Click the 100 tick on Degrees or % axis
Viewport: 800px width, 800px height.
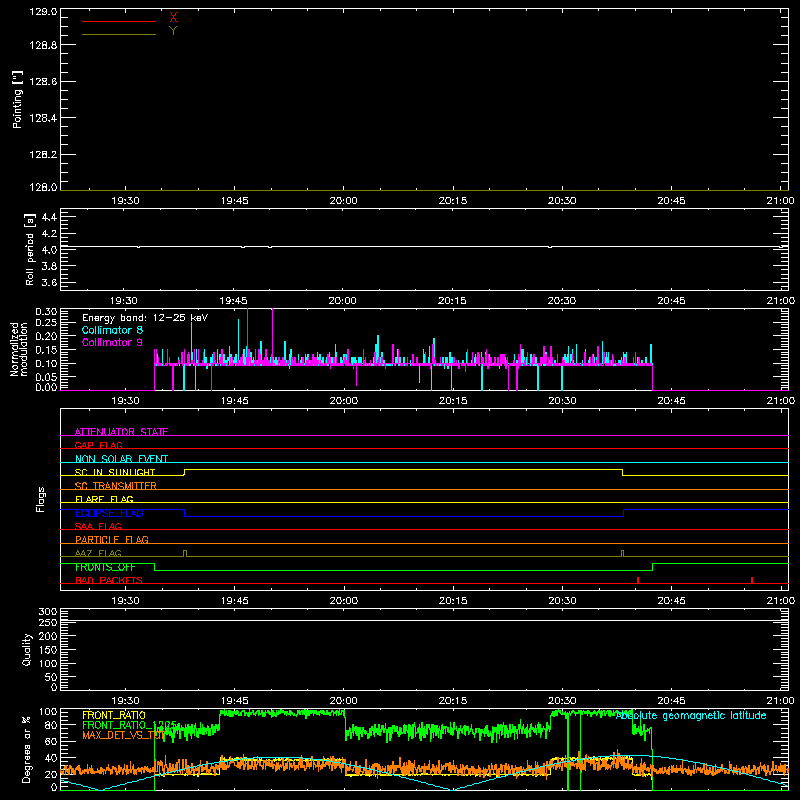click(47, 712)
